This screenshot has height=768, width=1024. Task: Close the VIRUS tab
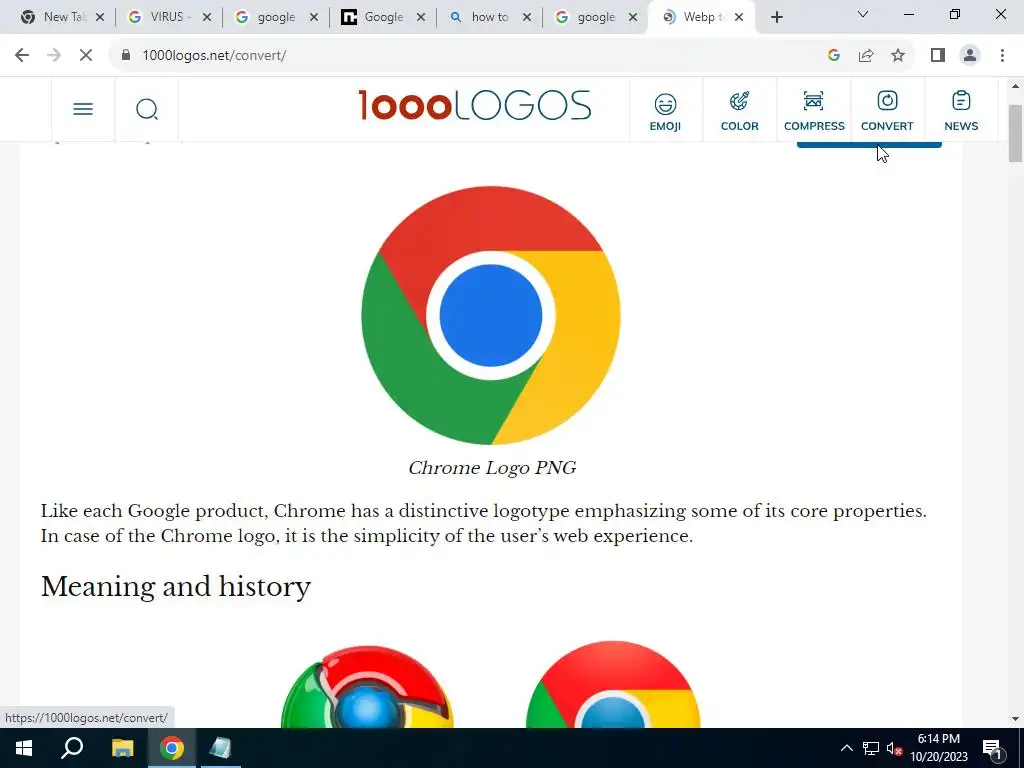(207, 18)
